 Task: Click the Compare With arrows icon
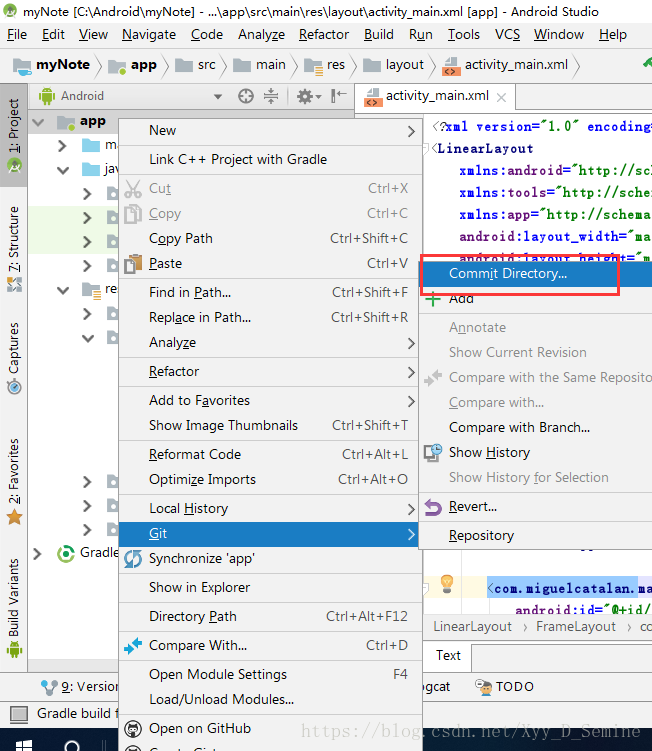pos(133,646)
